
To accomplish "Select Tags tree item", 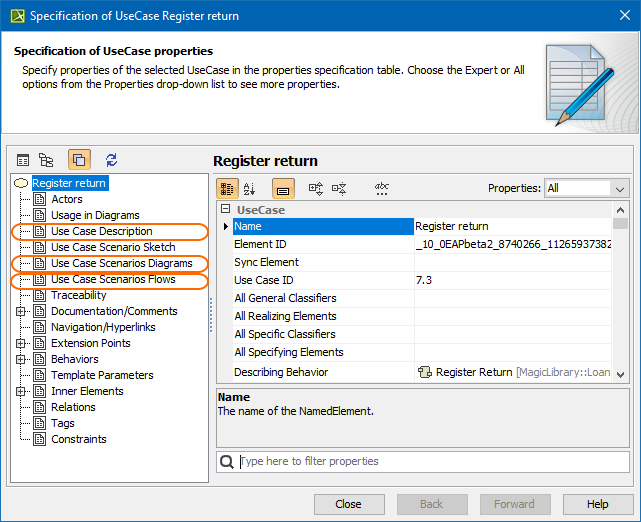I will point(63,423).
